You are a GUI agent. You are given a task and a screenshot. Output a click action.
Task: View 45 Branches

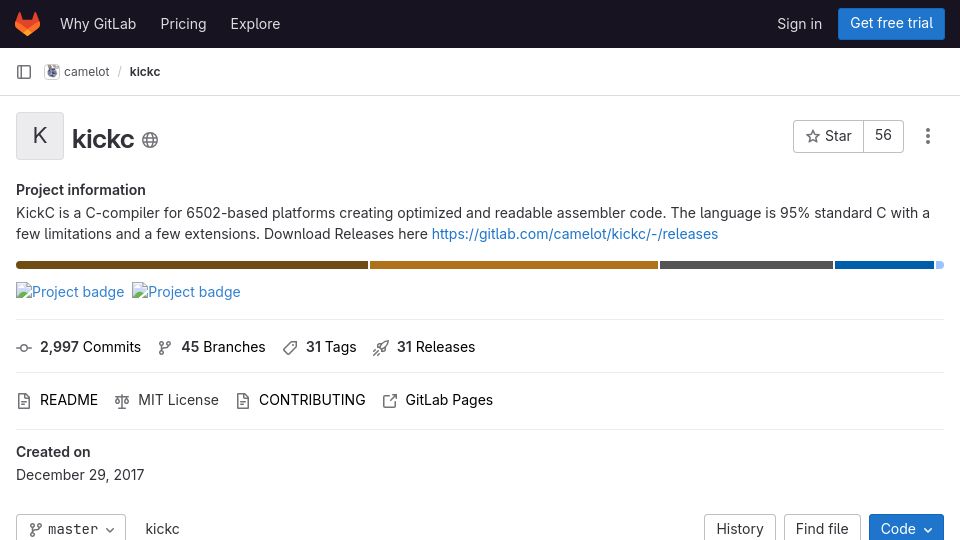[x=223, y=347]
